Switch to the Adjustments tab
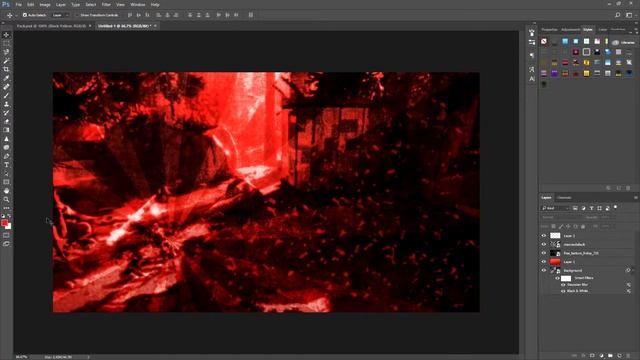640x360 pixels. 570,30
